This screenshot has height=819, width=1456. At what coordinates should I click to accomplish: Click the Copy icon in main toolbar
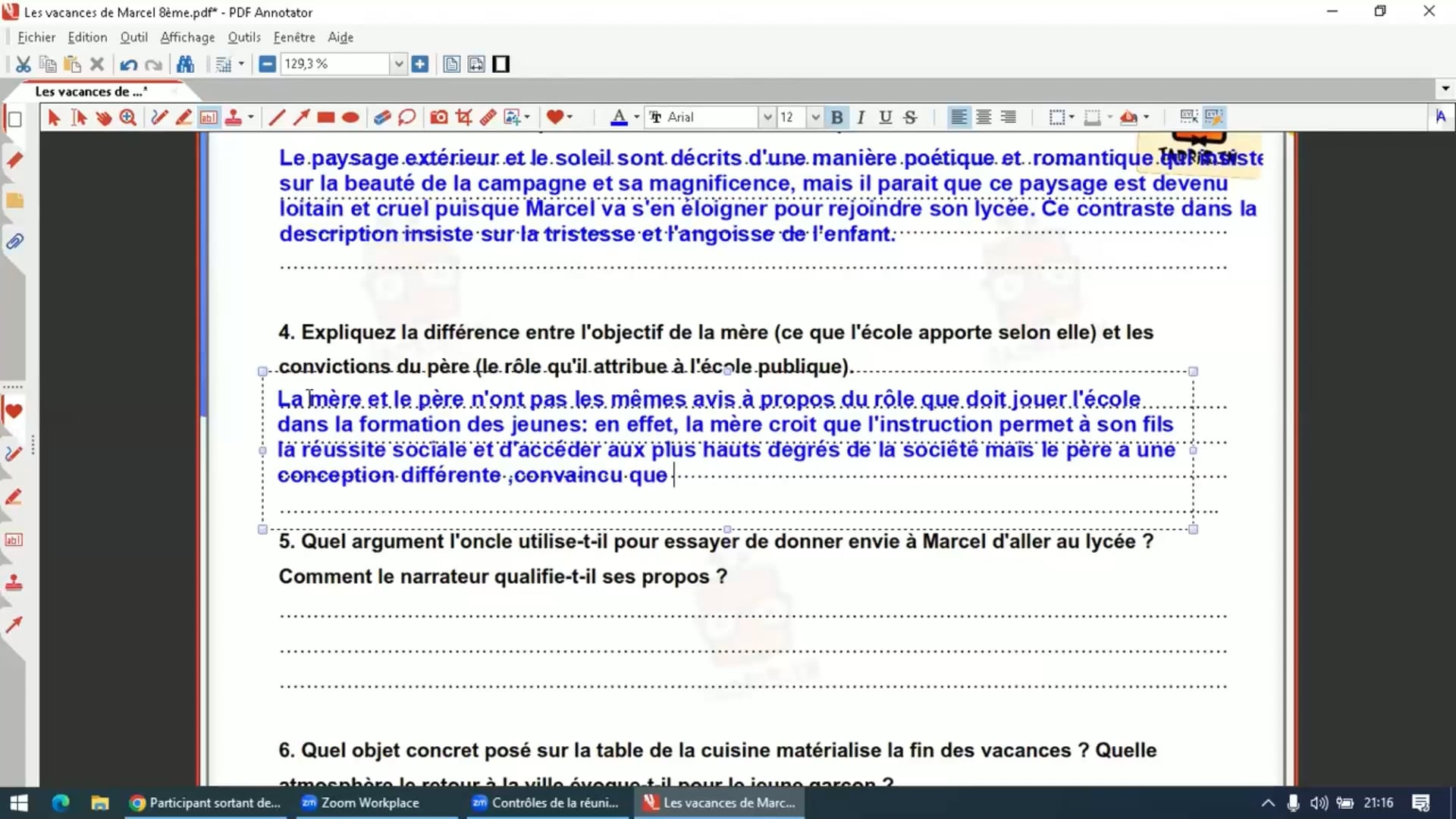(48, 64)
